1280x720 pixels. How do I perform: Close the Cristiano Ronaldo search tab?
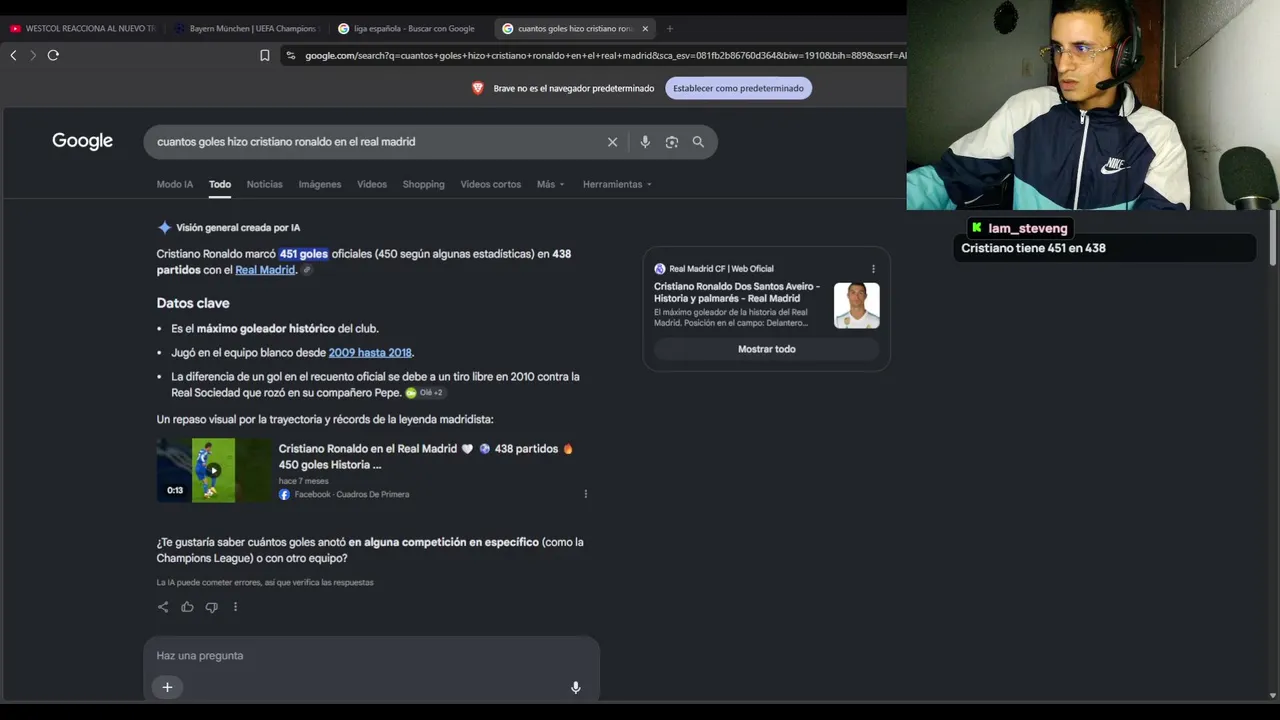645,29
